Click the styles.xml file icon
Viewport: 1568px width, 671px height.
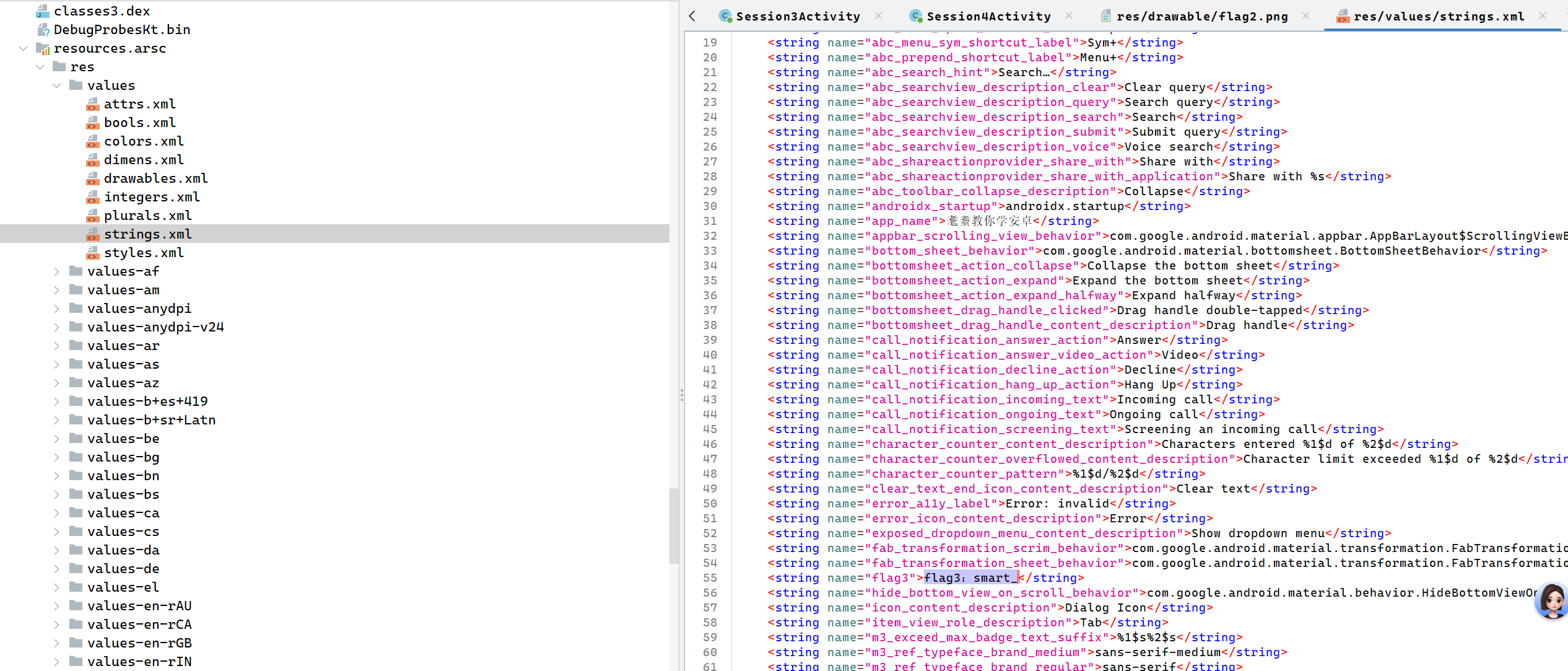pyautogui.click(x=93, y=253)
